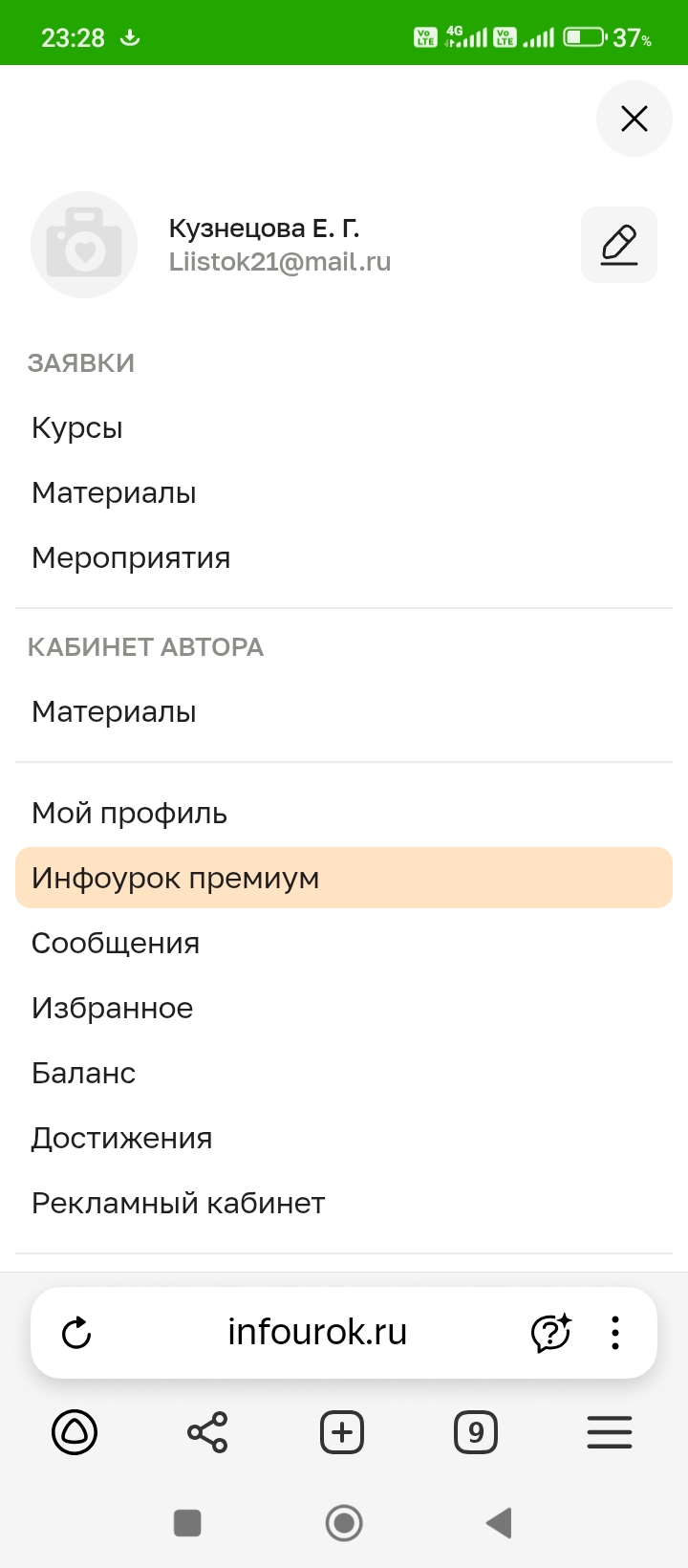Tap the pencil edit profile icon
This screenshot has height=1568, width=688.
[x=619, y=245]
